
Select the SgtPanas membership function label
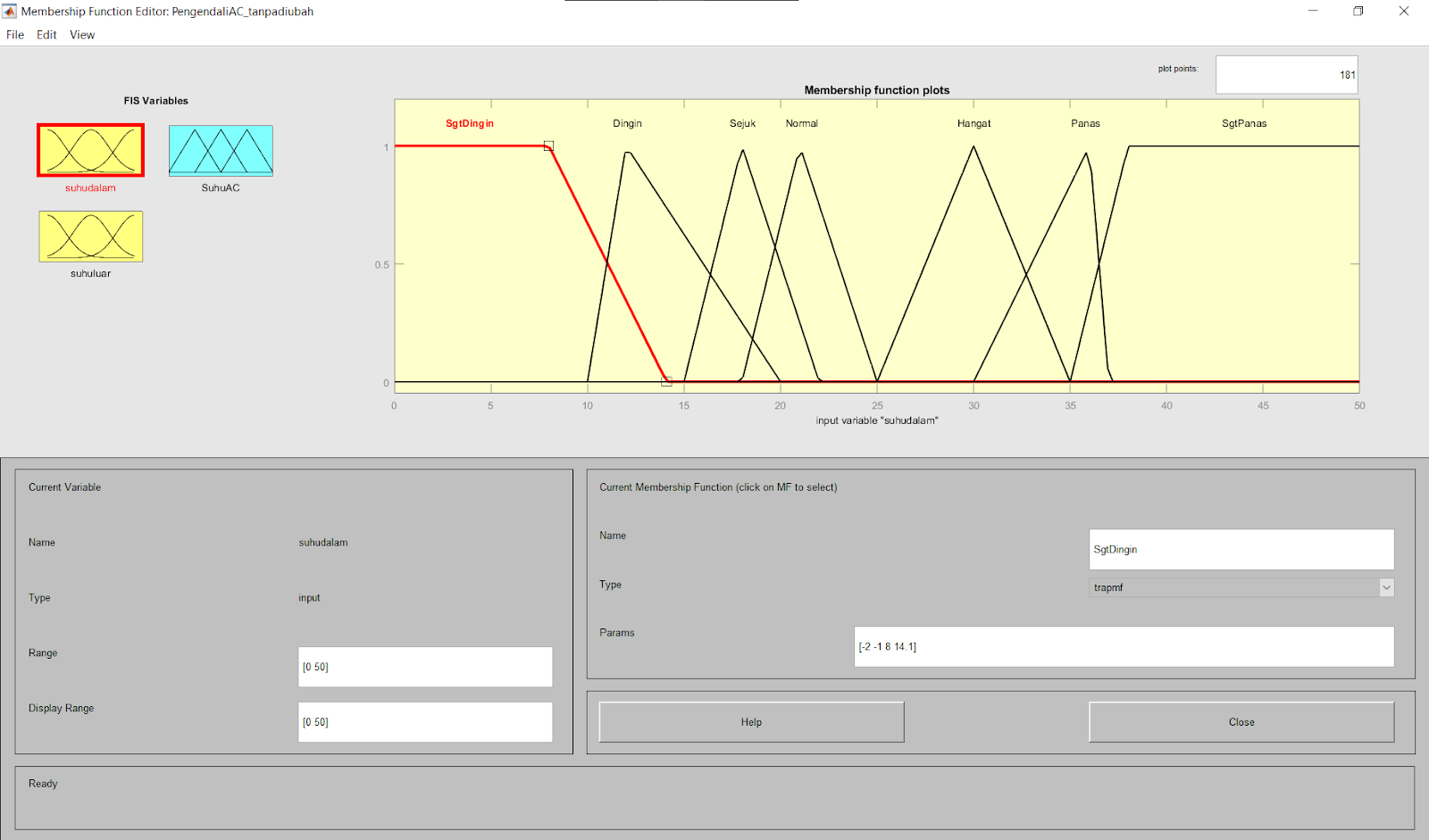click(1244, 123)
